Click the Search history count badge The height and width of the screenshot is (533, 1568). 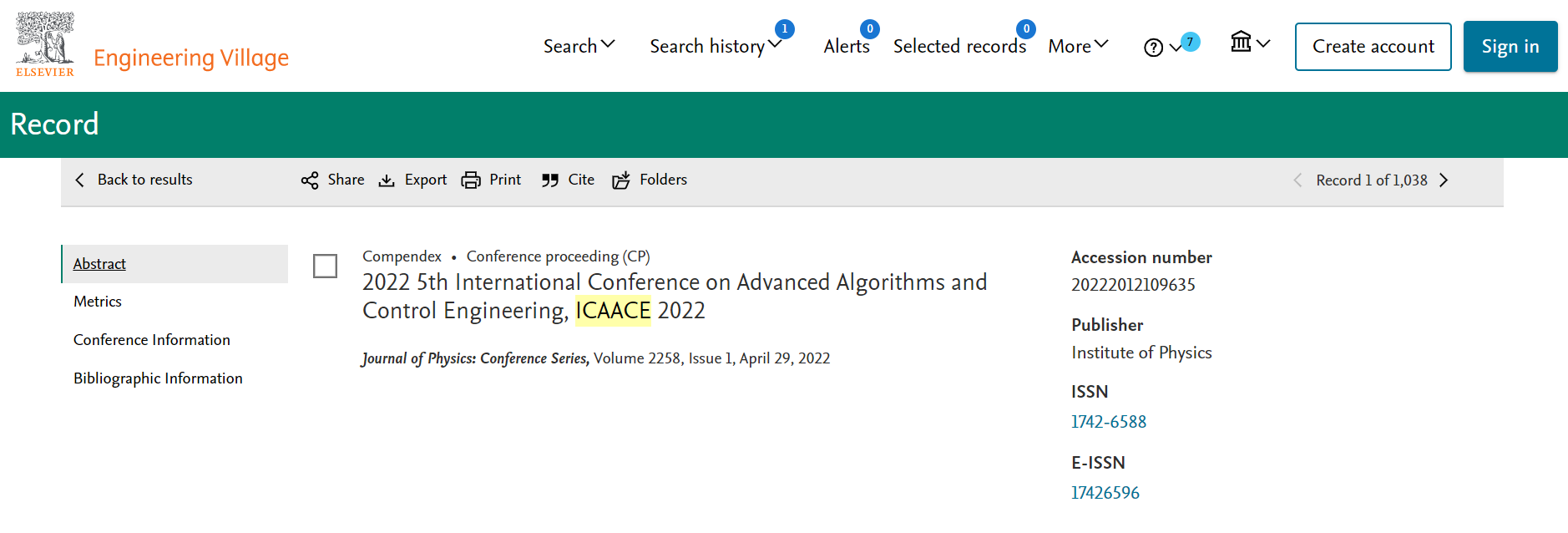pyautogui.click(x=785, y=29)
